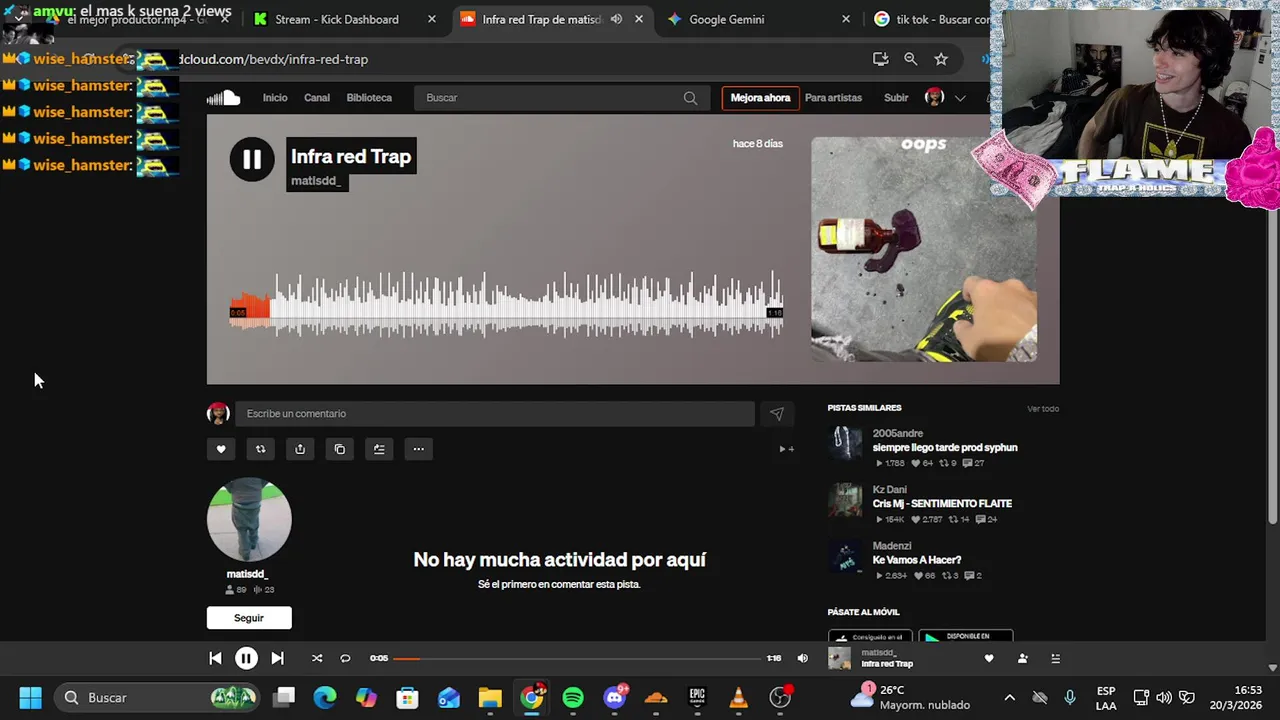Click the install app icon in the address bar
This screenshot has height=720, width=1280.
point(880,59)
